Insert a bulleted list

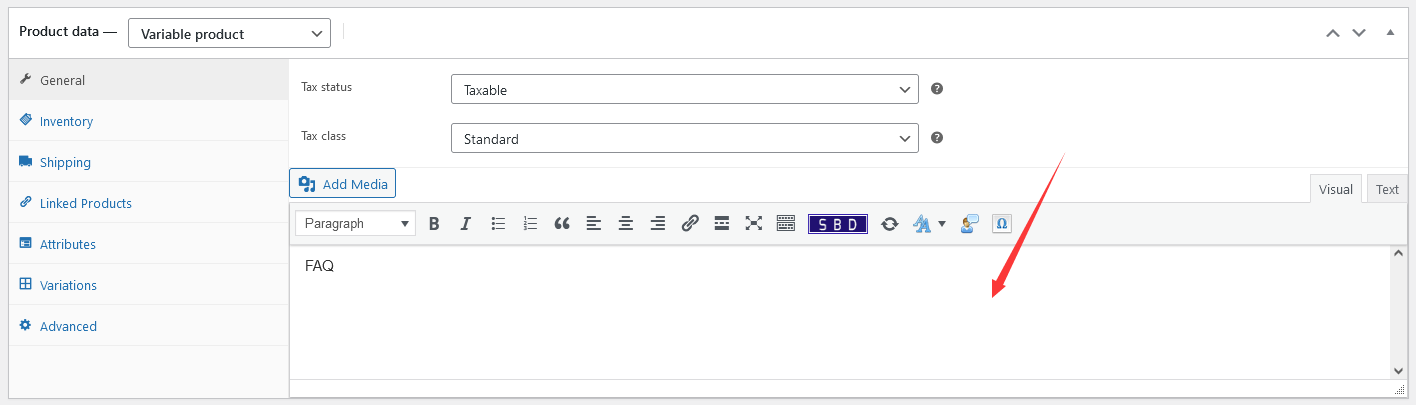pyautogui.click(x=498, y=224)
